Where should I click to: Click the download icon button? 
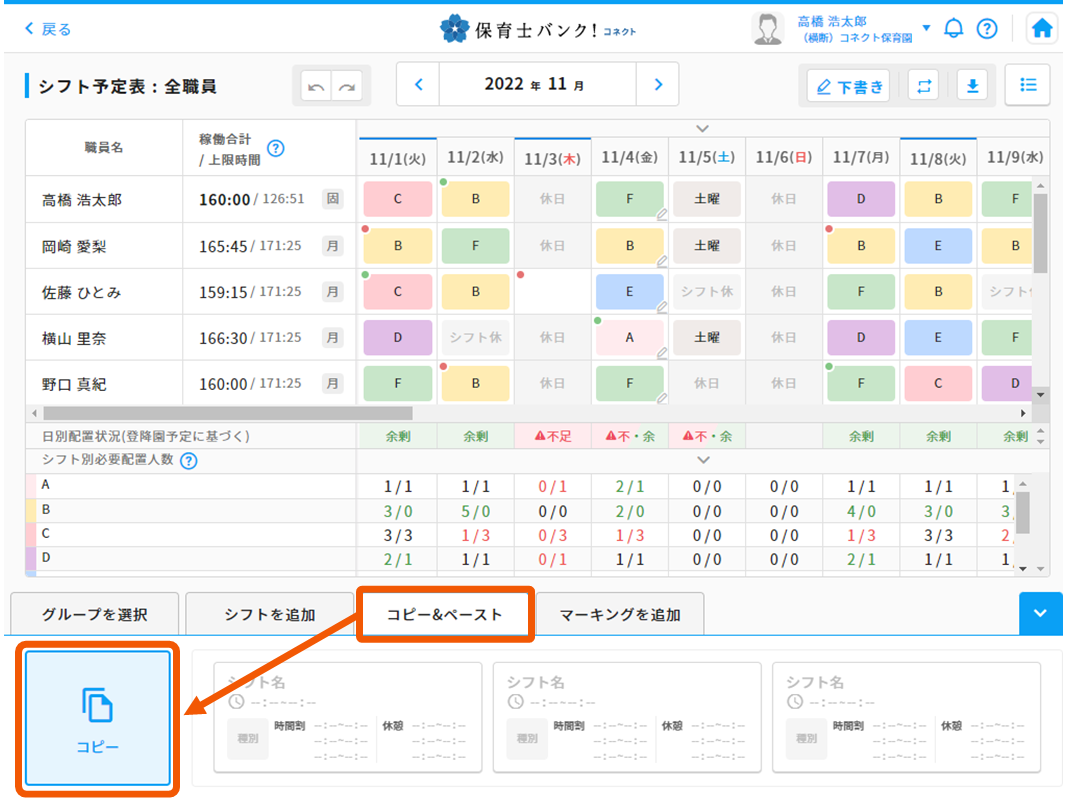click(x=972, y=86)
